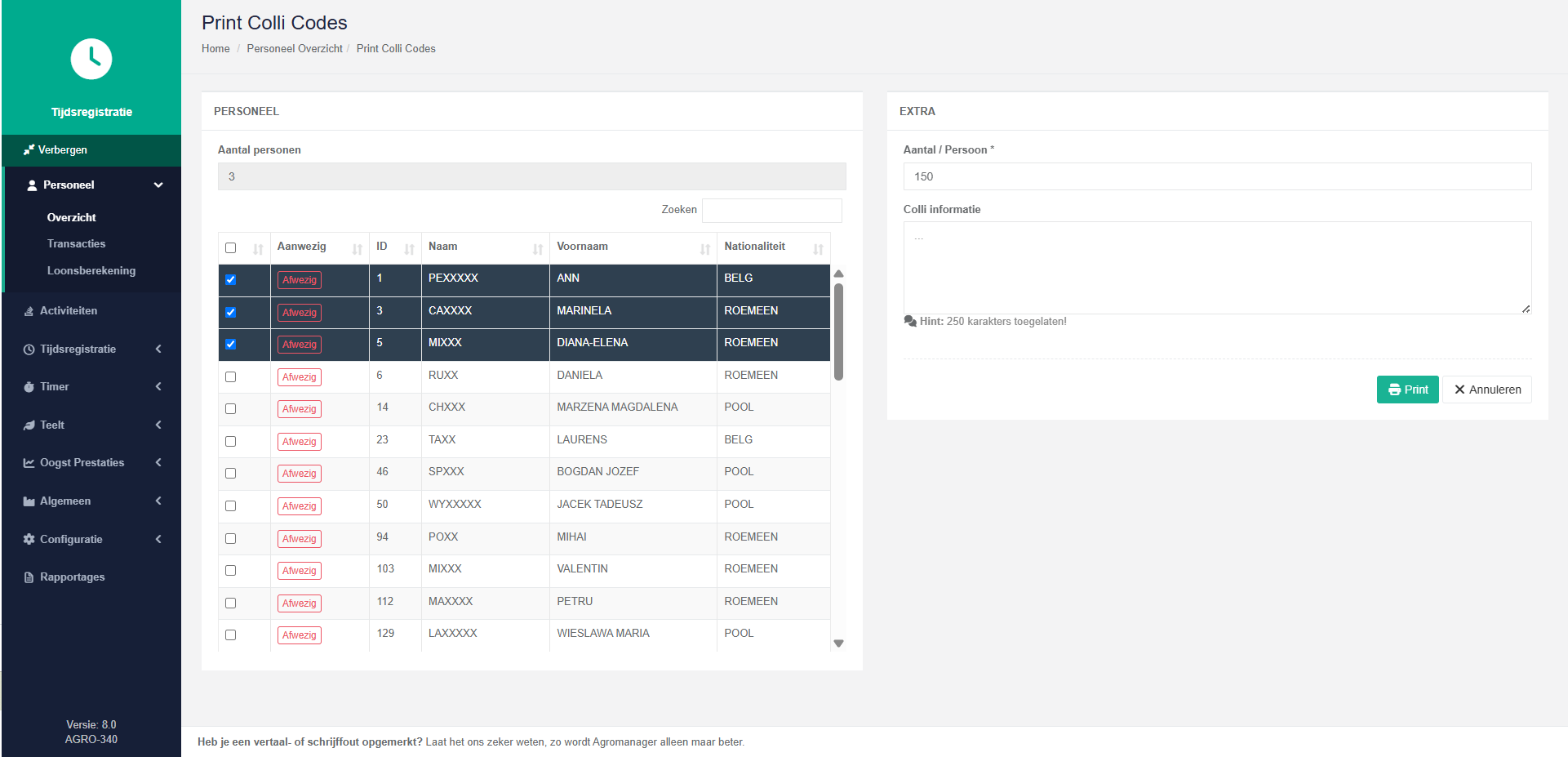
Task: Open the Rapportages menu item
Action: pos(73,577)
